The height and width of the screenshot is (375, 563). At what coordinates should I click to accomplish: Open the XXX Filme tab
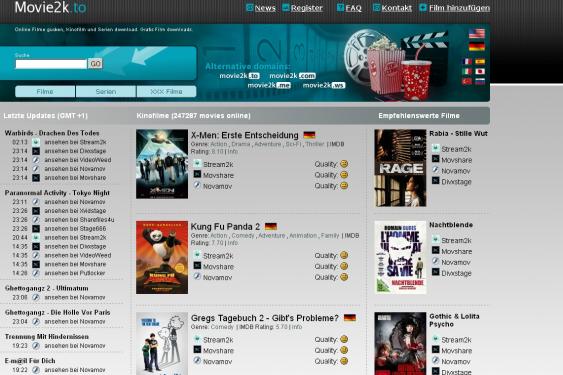point(166,92)
